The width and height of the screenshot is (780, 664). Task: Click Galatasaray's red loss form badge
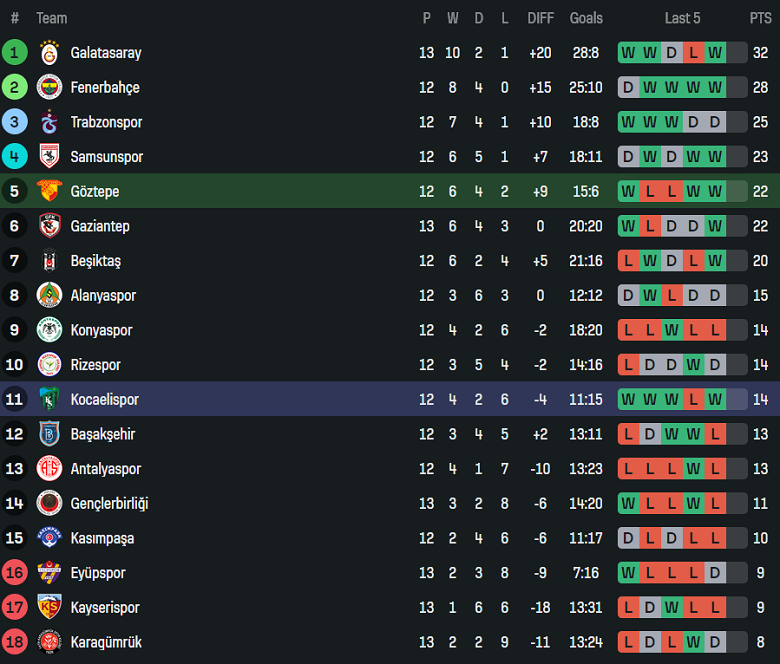coord(692,53)
